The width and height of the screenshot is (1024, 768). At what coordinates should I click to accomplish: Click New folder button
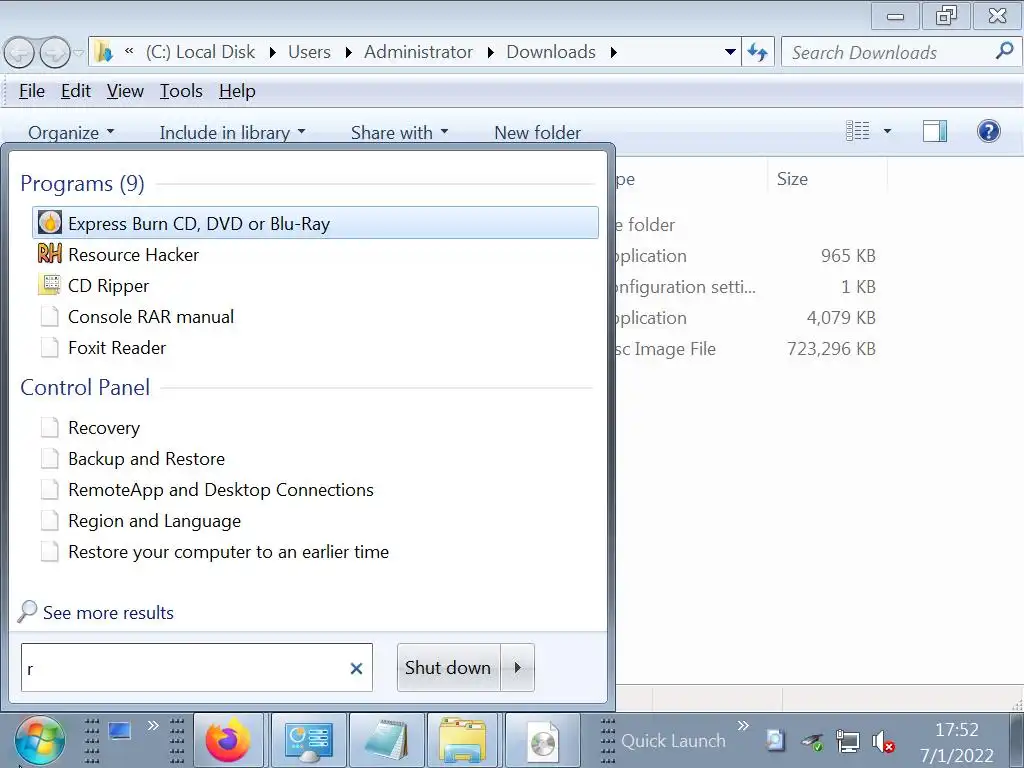tap(537, 133)
